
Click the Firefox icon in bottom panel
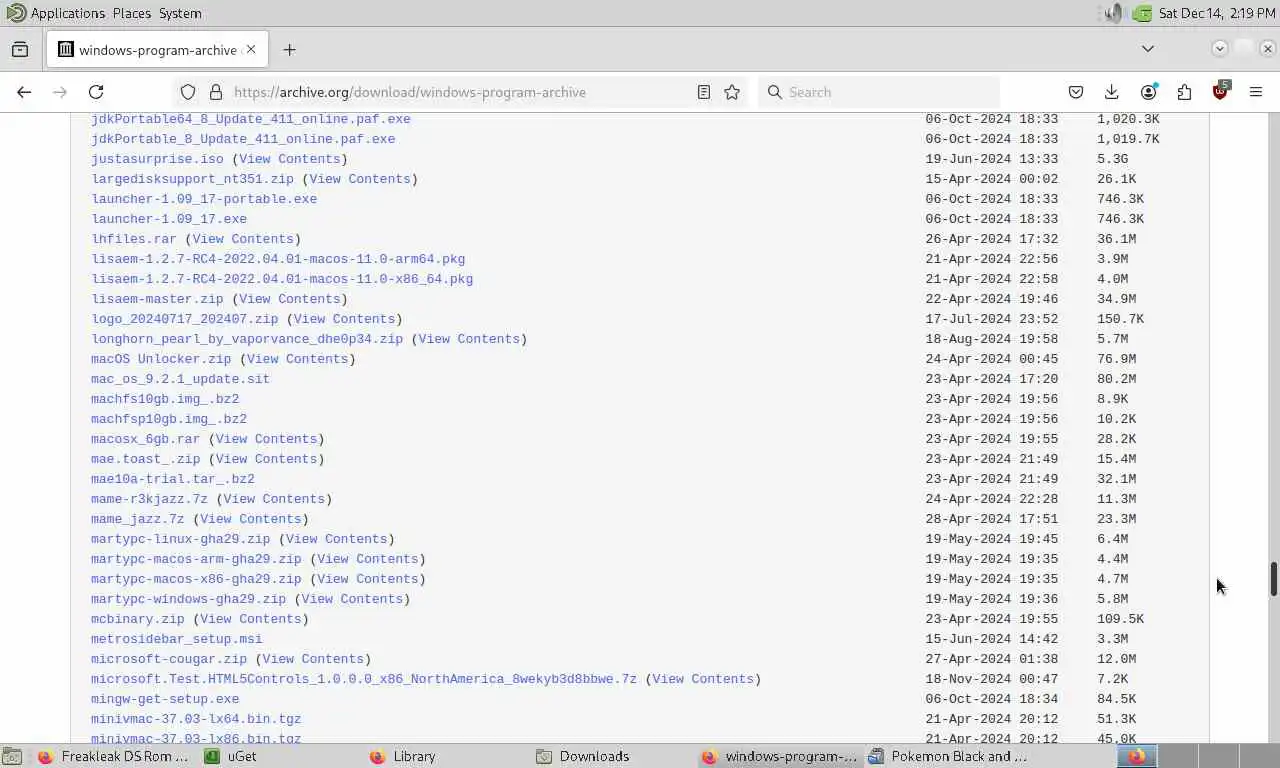(x=1136, y=756)
